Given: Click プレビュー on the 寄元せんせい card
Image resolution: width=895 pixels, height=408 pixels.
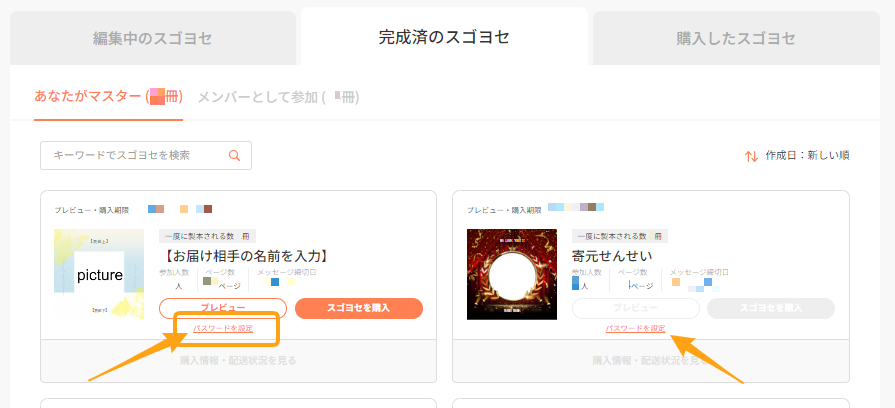Looking at the screenshot, I should pos(635,308).
